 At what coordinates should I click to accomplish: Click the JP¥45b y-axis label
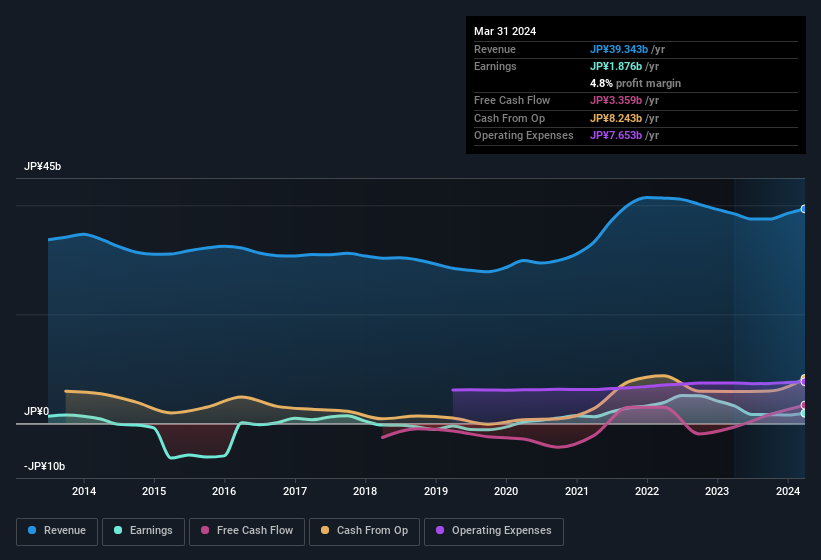click(43, 167)
